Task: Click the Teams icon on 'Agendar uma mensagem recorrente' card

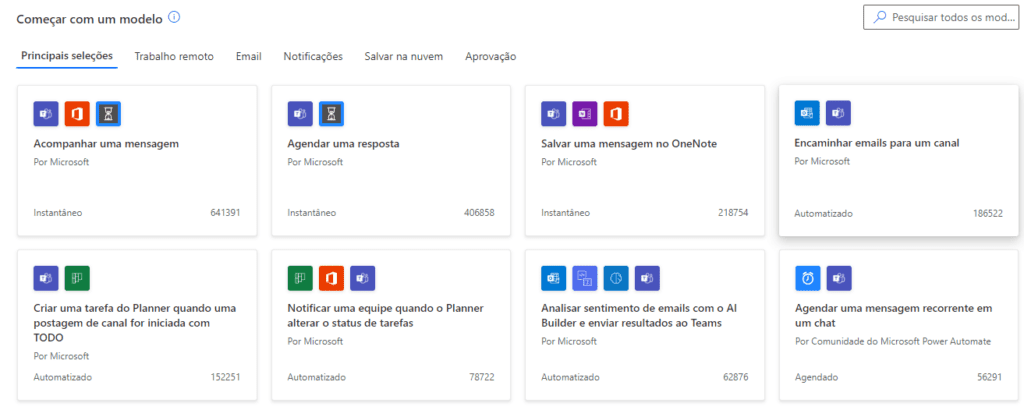Action: click(839, 278)
